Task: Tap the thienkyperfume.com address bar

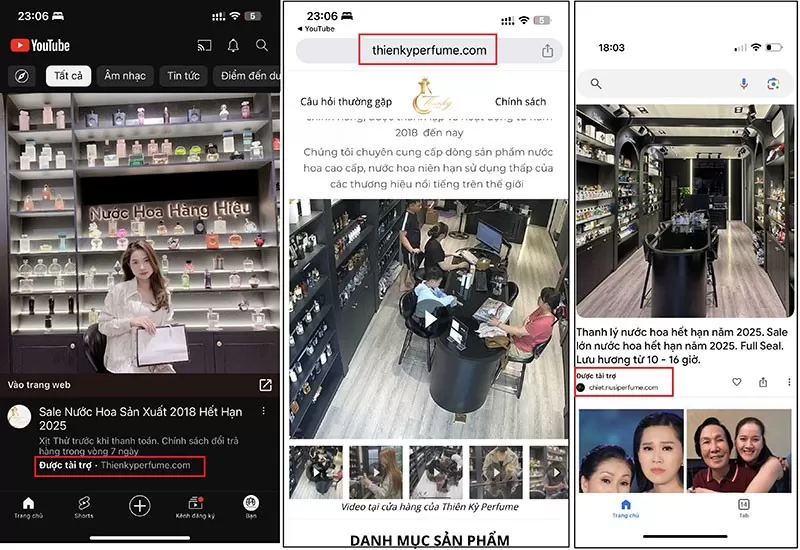Action: [429, 51]
